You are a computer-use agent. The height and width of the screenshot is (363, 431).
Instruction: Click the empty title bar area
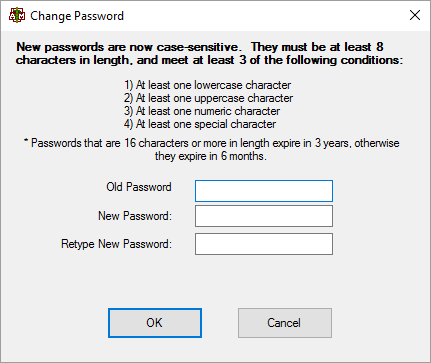[x=263, y=16]
